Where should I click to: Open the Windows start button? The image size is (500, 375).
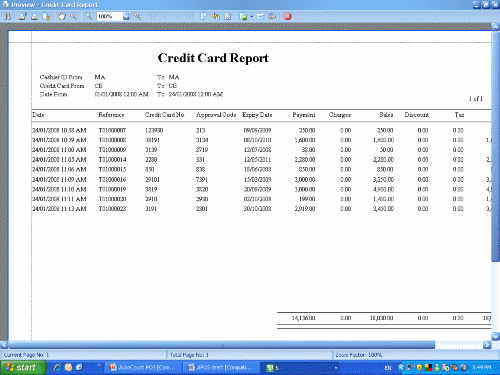[x=23, y=367]
